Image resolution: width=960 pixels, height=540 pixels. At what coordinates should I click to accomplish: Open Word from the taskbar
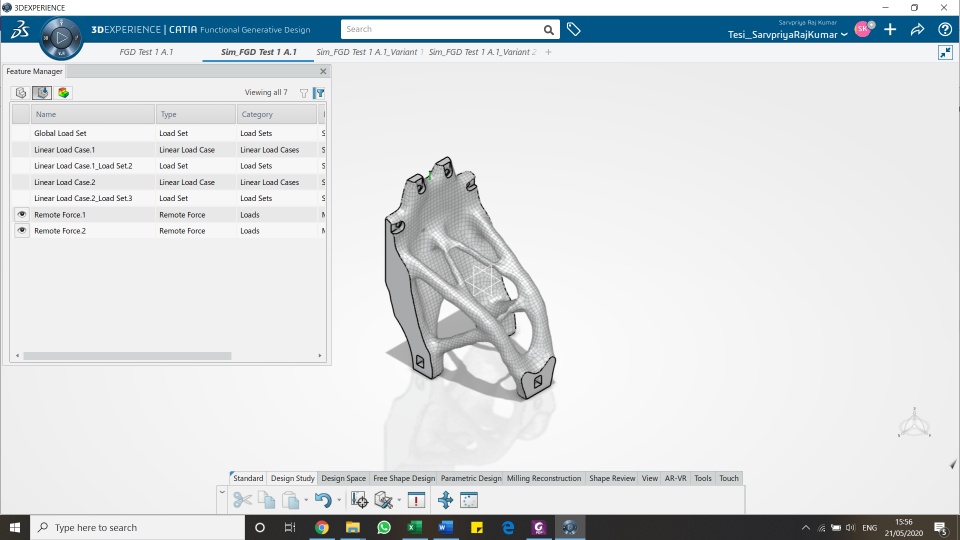(x=446, y=527)
